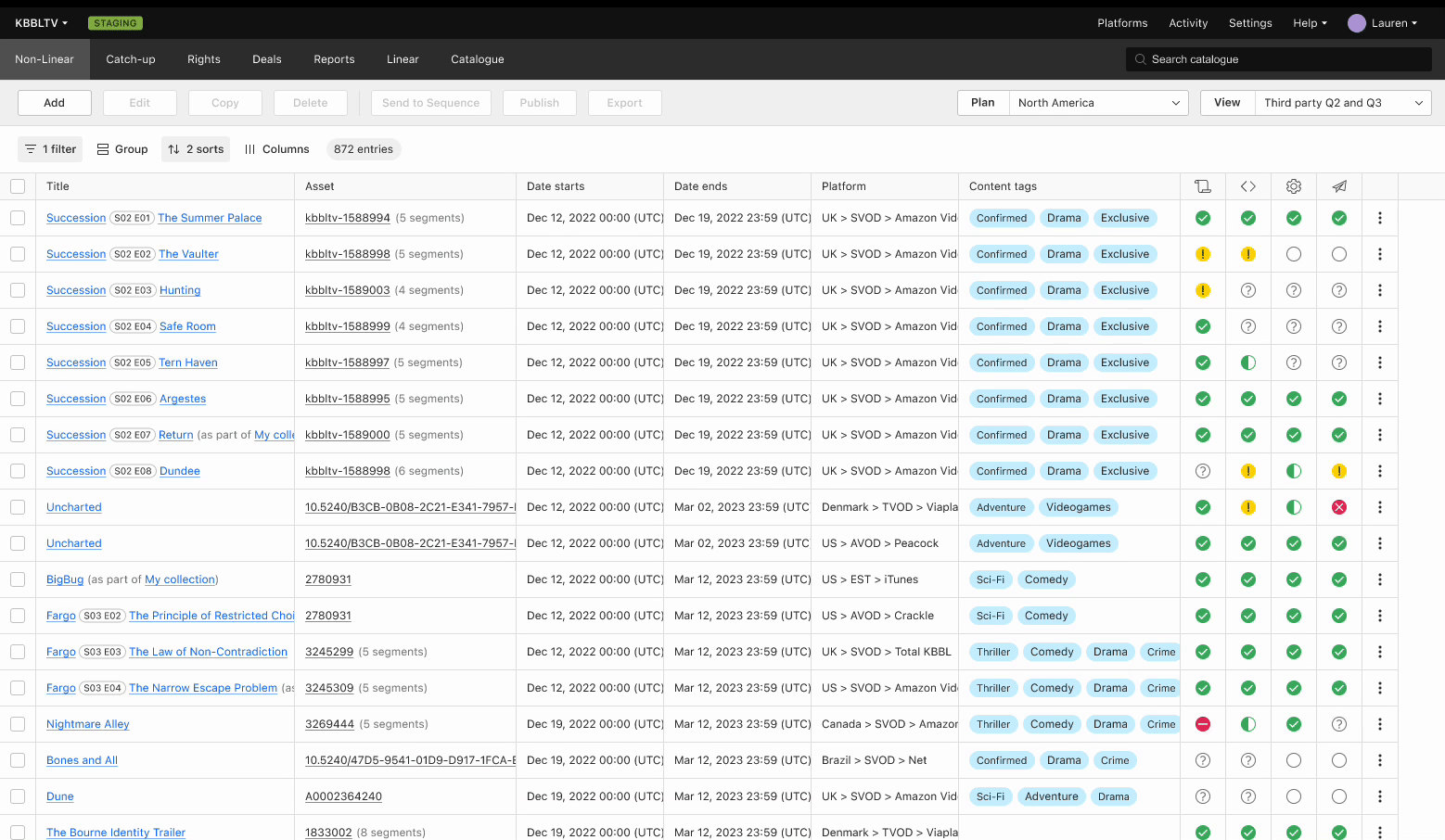Open the three-dot menu for Dune row
This screenshot has height=840, width=1445.
click(x=1380, y=796)
